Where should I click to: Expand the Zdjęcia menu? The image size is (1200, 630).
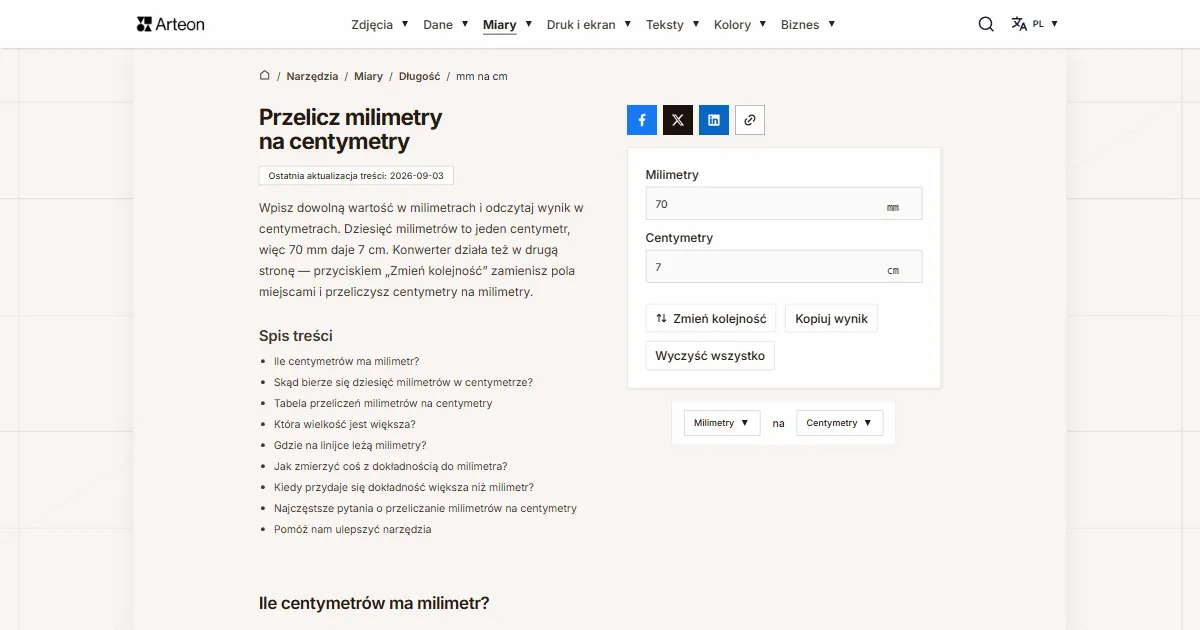click(x=380, y=24)
